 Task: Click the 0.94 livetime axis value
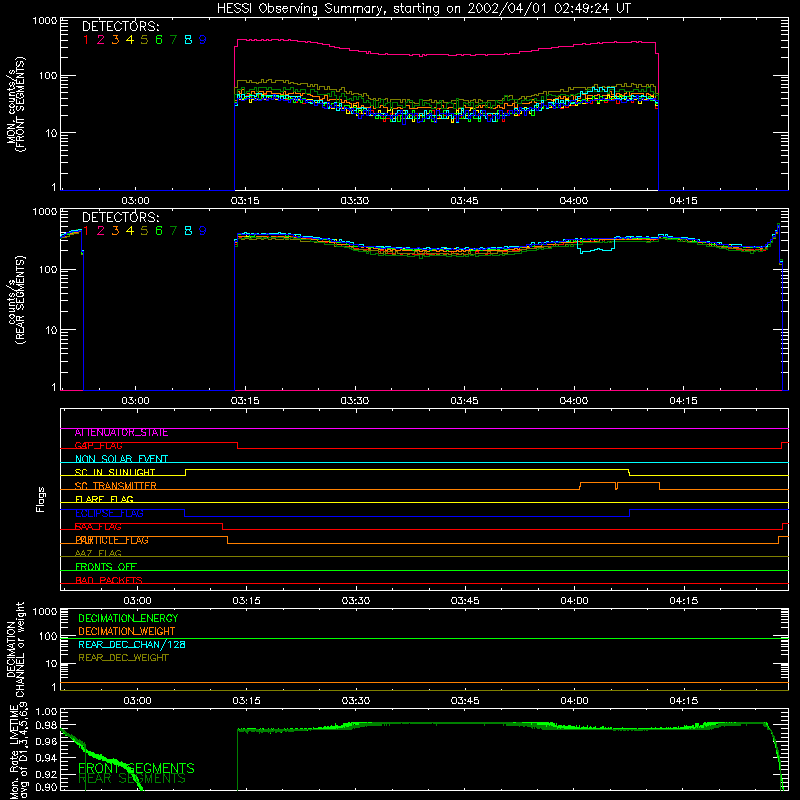point(46,758)
